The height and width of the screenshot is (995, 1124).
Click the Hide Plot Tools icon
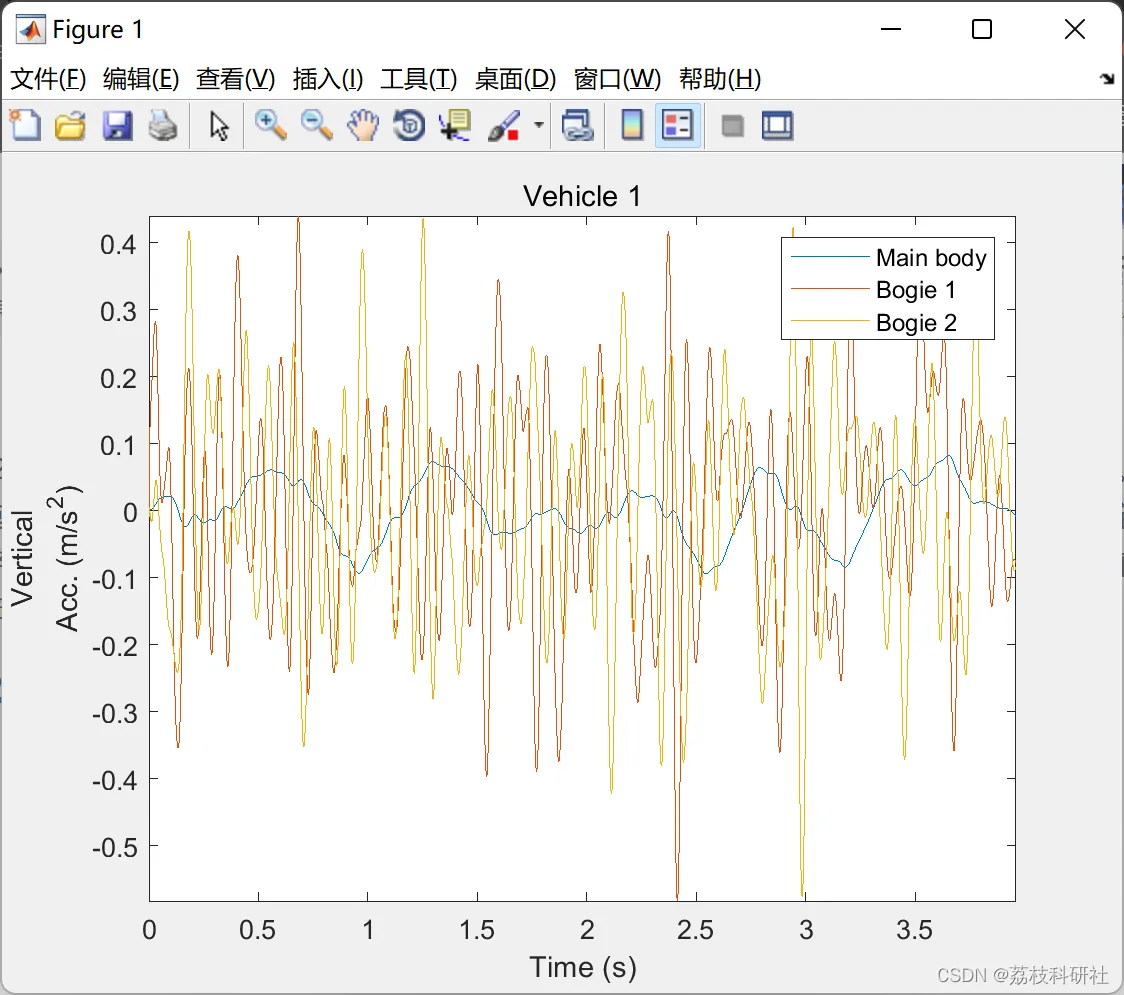point(732,127)
